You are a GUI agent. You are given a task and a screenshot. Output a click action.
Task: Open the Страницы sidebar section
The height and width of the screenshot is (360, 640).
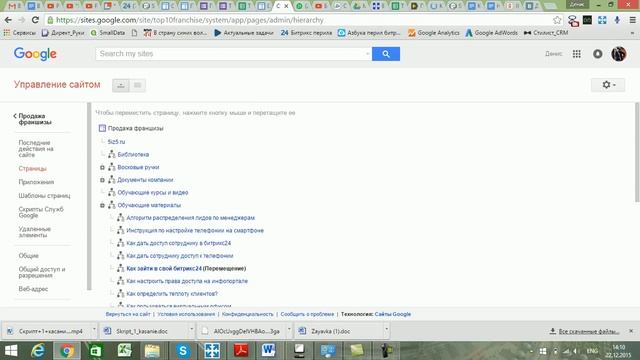click(x=33, y=169)
